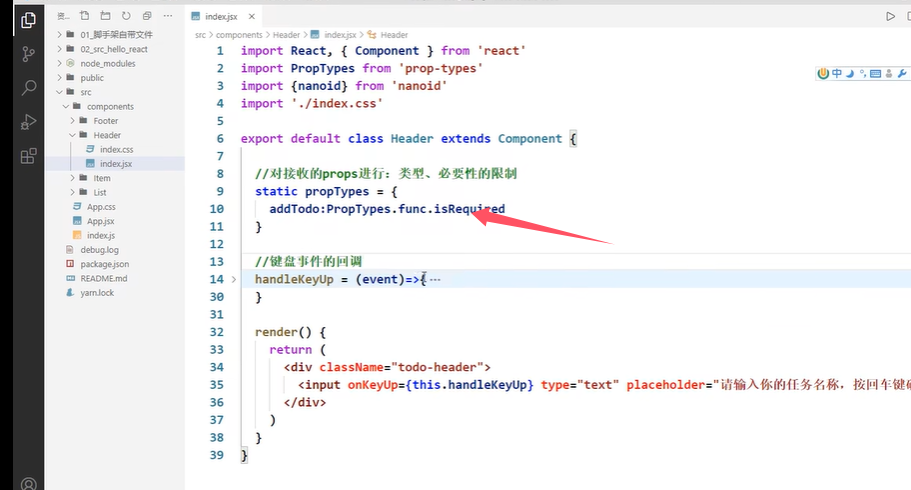Click handleKeyUp definition on line 14
Viewport: 911px width, 490px height.
[x=294, y=280]
